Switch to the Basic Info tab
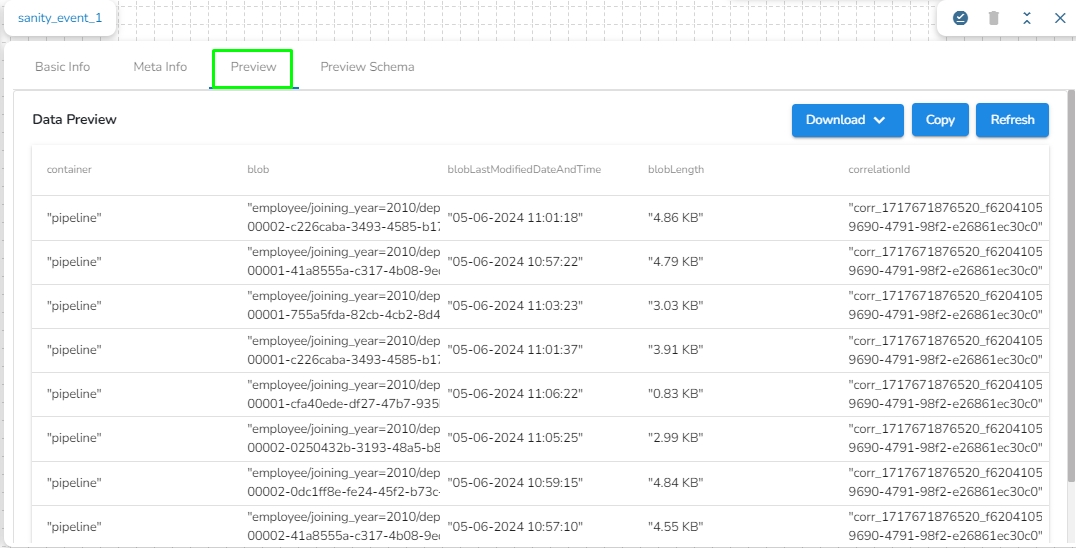Screen dimensions: 1076x548 pos(62,67)
